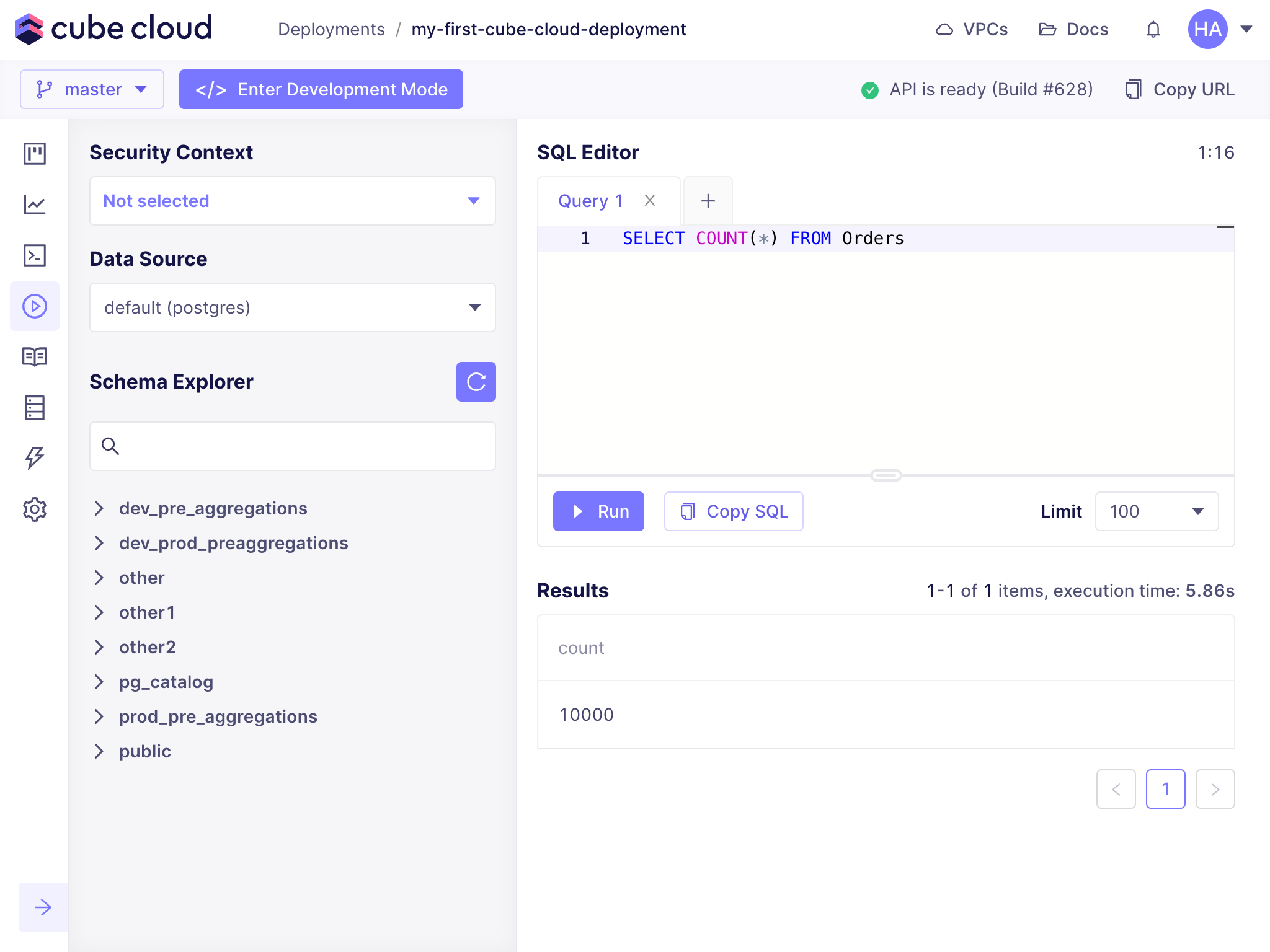Open the lightning bolt sidebar icon

(x=35, y=458)
